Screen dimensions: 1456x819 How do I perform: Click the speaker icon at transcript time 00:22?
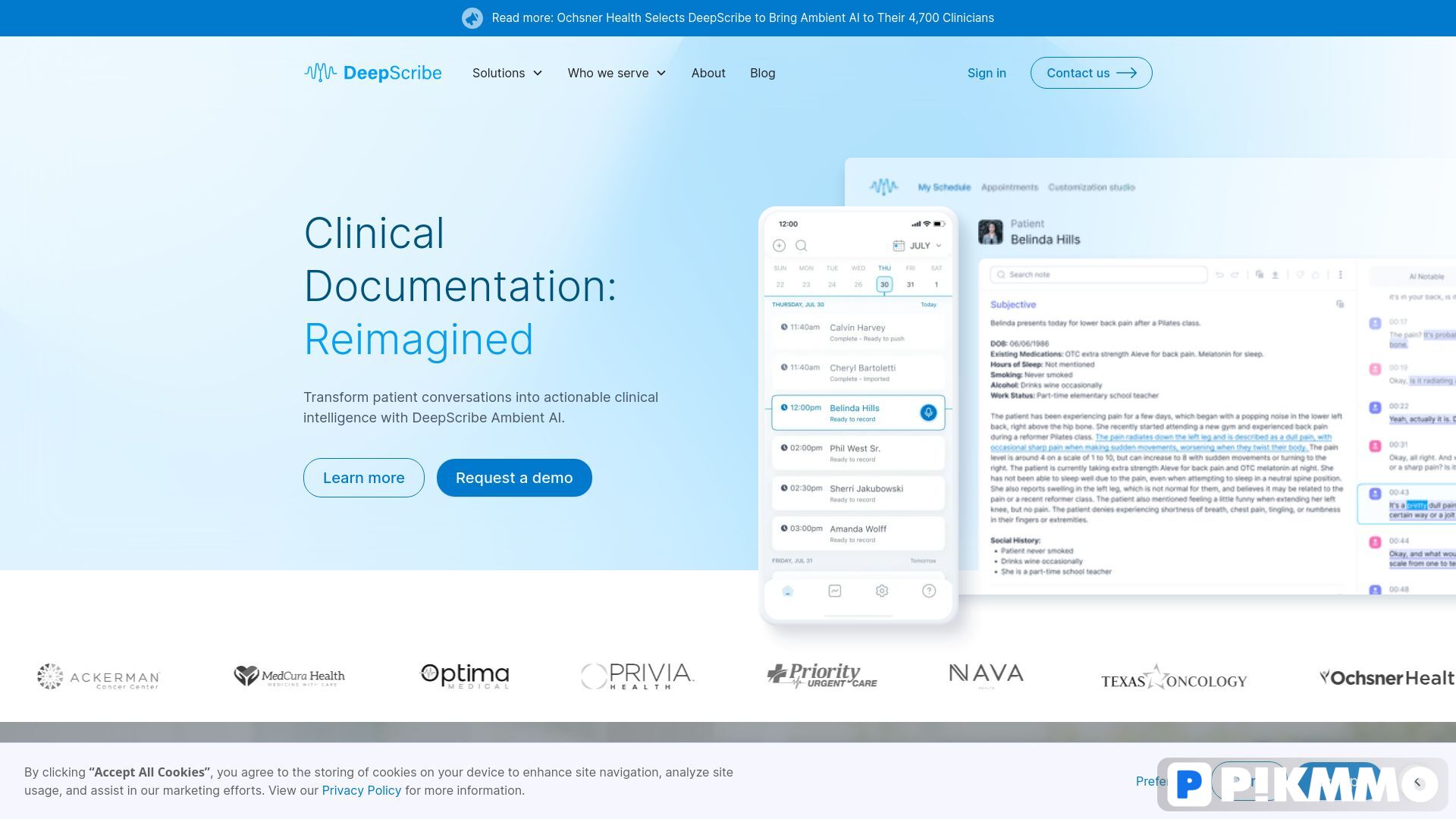coord(1375,407)
